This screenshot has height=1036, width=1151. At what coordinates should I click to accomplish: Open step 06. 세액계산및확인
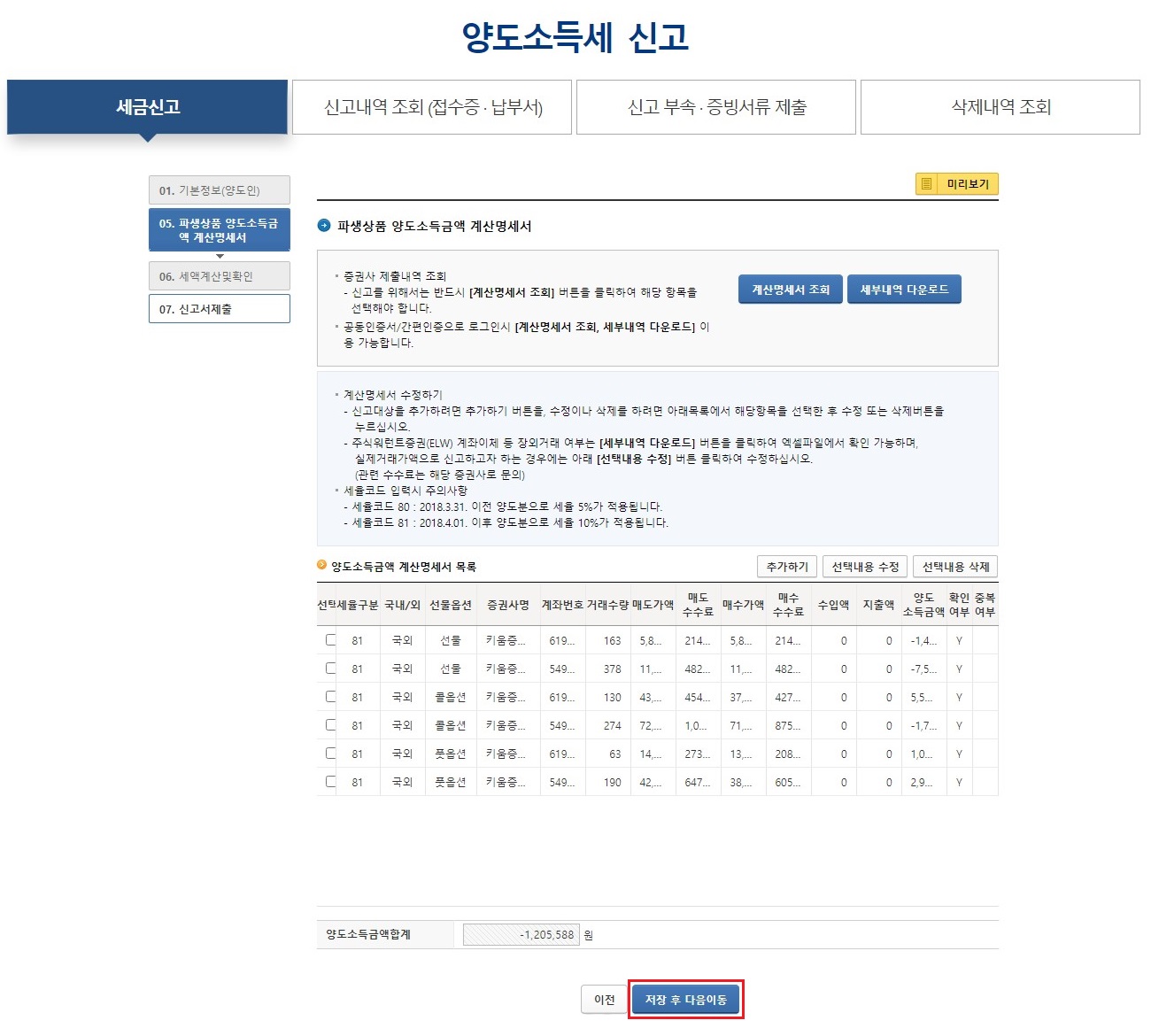tap(220, 276)
